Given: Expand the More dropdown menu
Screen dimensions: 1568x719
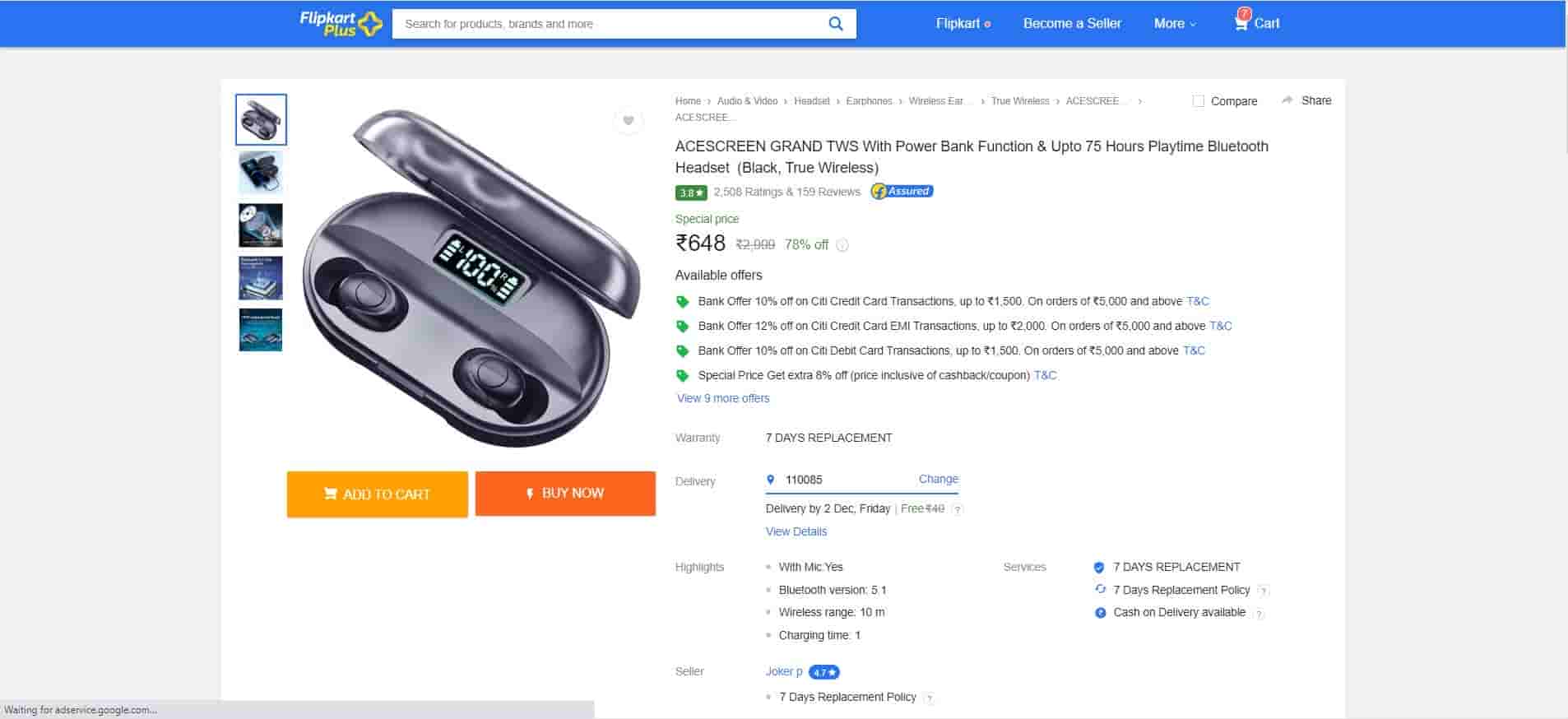Looking at the screenshot, I should point(1174,24).
